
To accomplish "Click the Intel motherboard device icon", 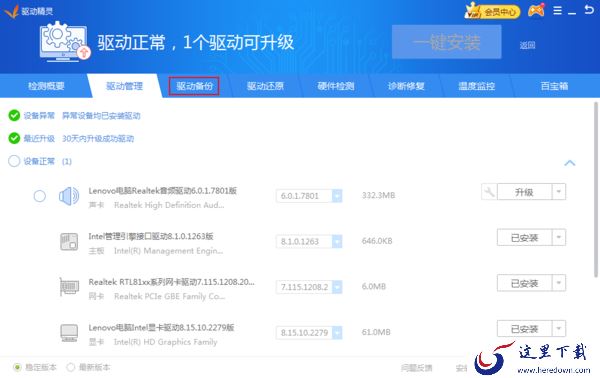I will (69, 242).
